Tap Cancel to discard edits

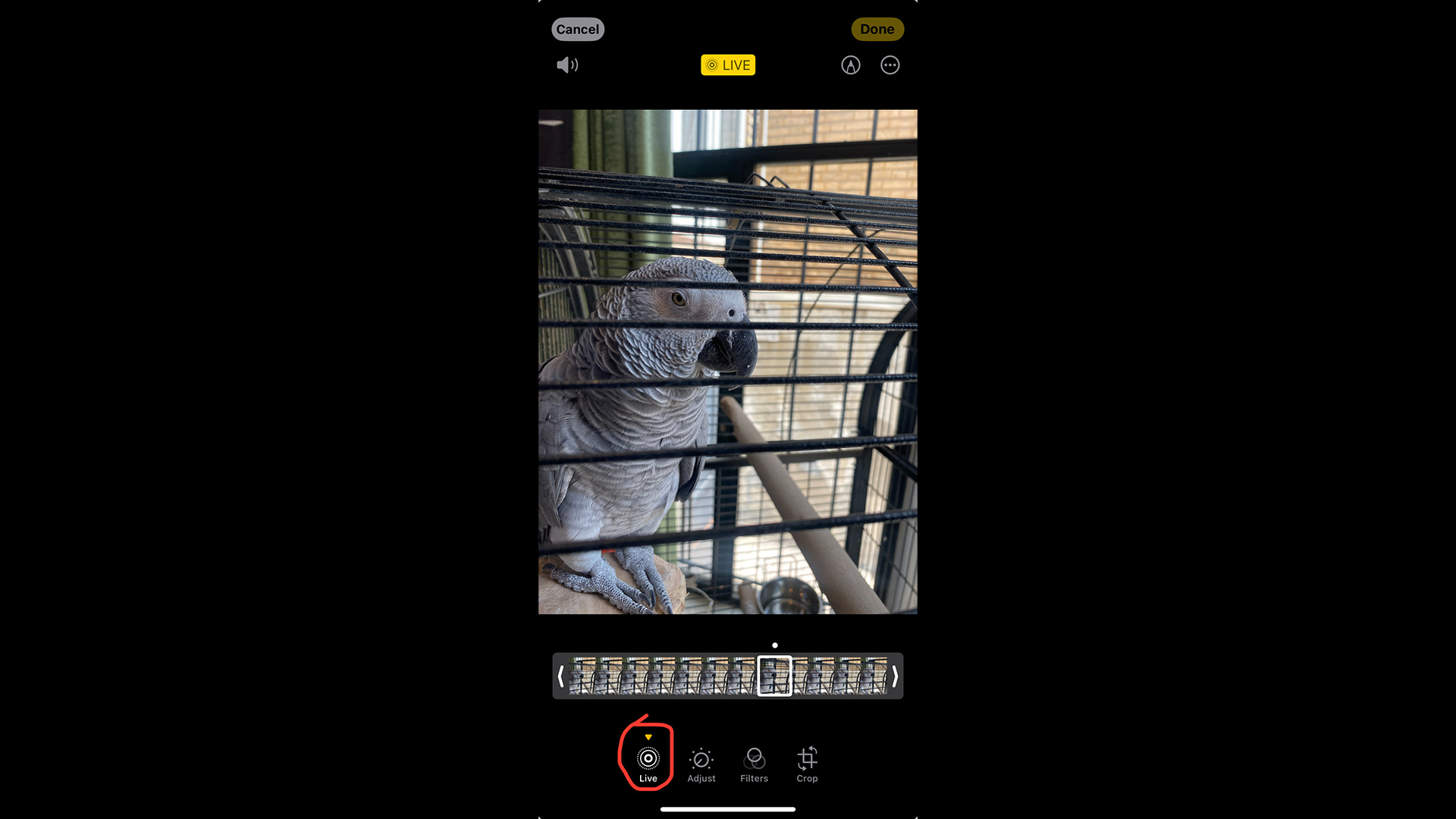coord(576,29)
